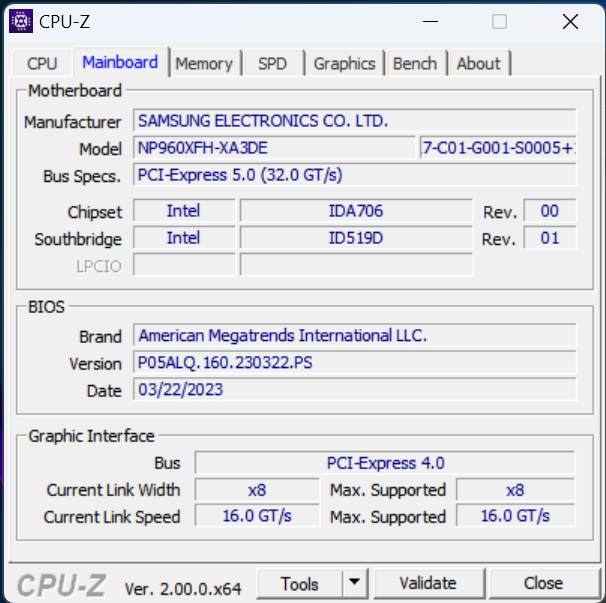This screenshot has height=603, width=606.
Task: Close the window with the X icon
Action: click(570, 22)
